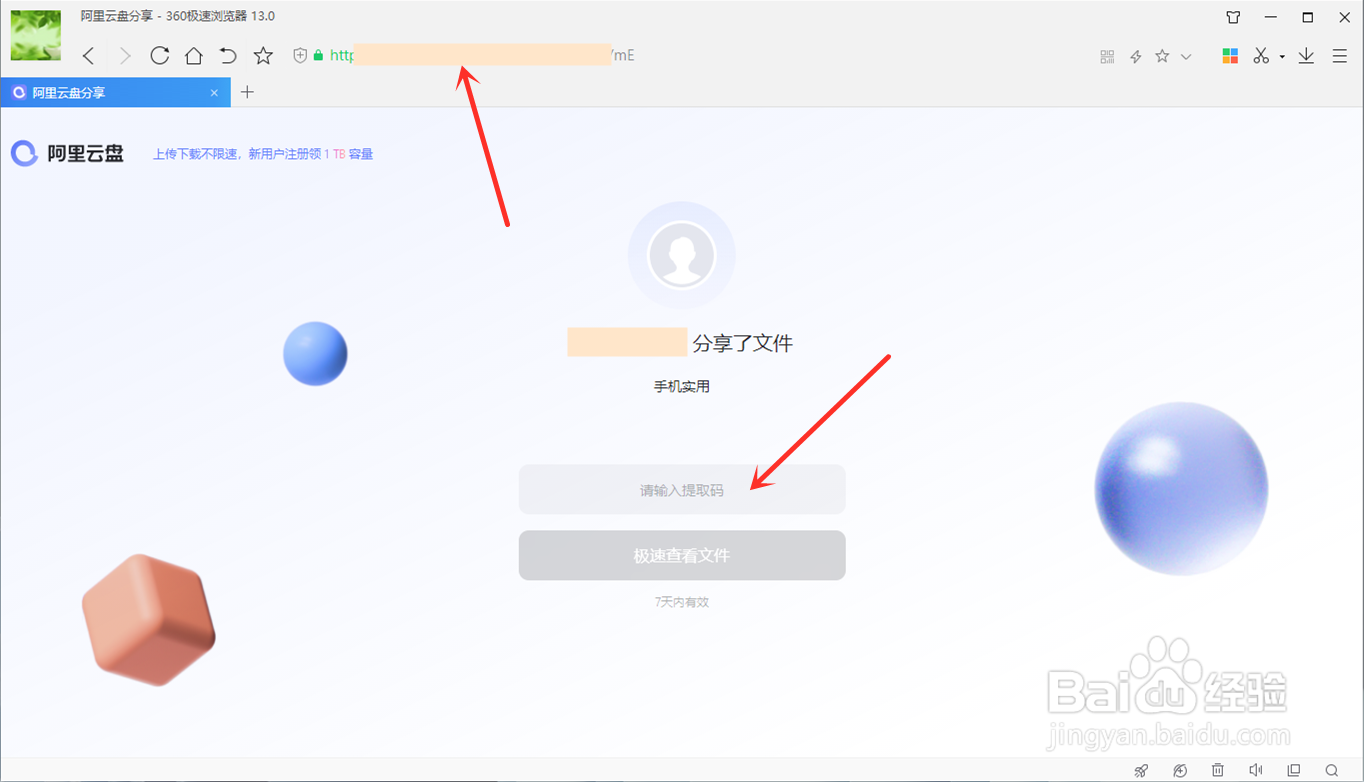
Task: Open the browser hamburger main menu
Action: (1340, 57)
